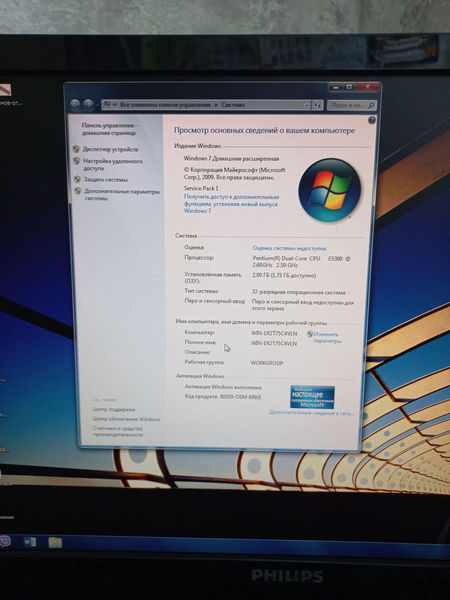This screenshot has width=450, height=600.
Task: Open Защита системы link
Action: 106,179
